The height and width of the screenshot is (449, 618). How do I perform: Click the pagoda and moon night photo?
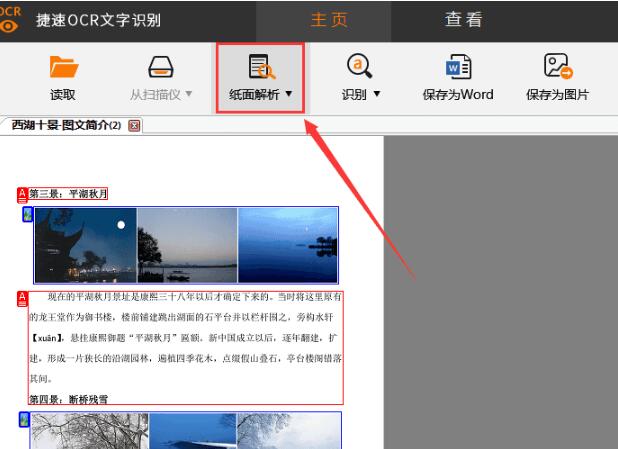(86, 245)
